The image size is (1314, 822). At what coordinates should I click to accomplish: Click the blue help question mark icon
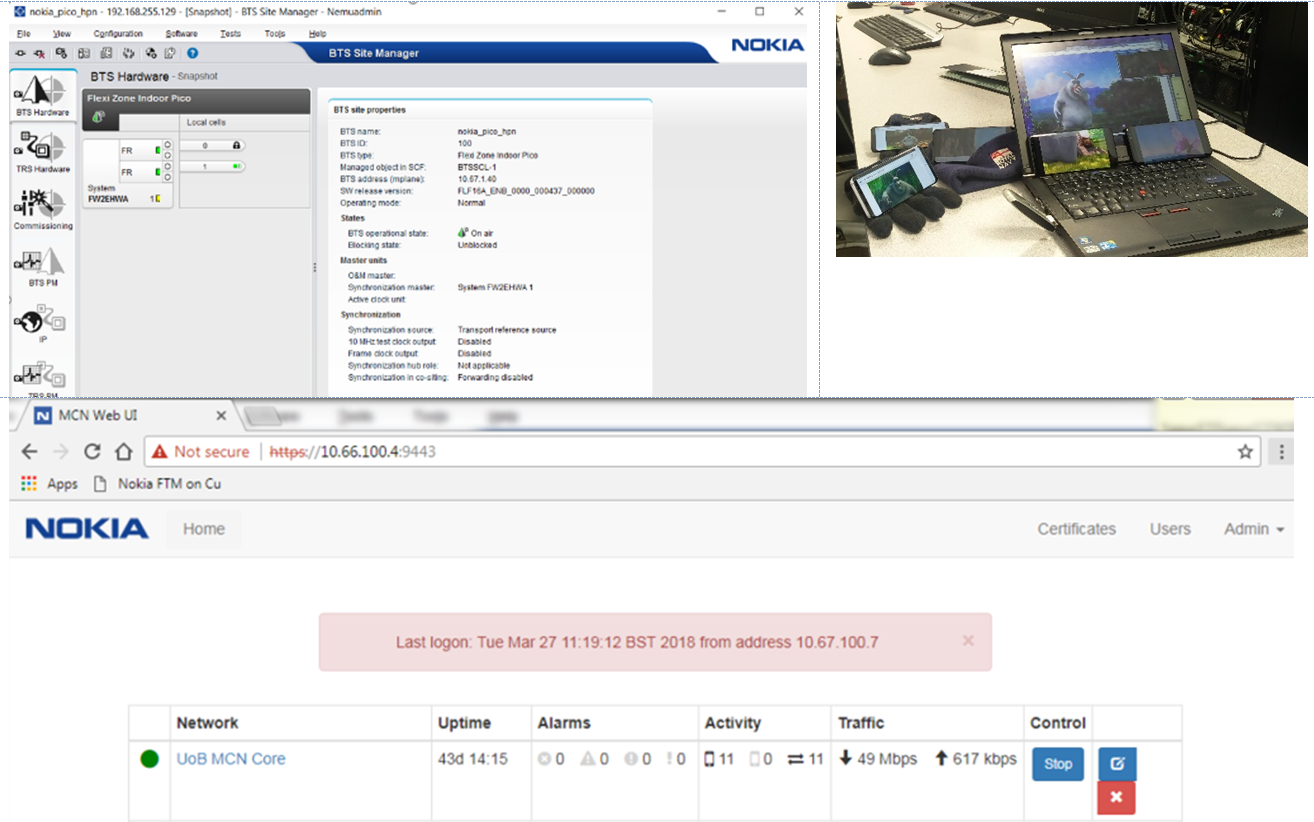pyautogui.click(x=192, y=53)
